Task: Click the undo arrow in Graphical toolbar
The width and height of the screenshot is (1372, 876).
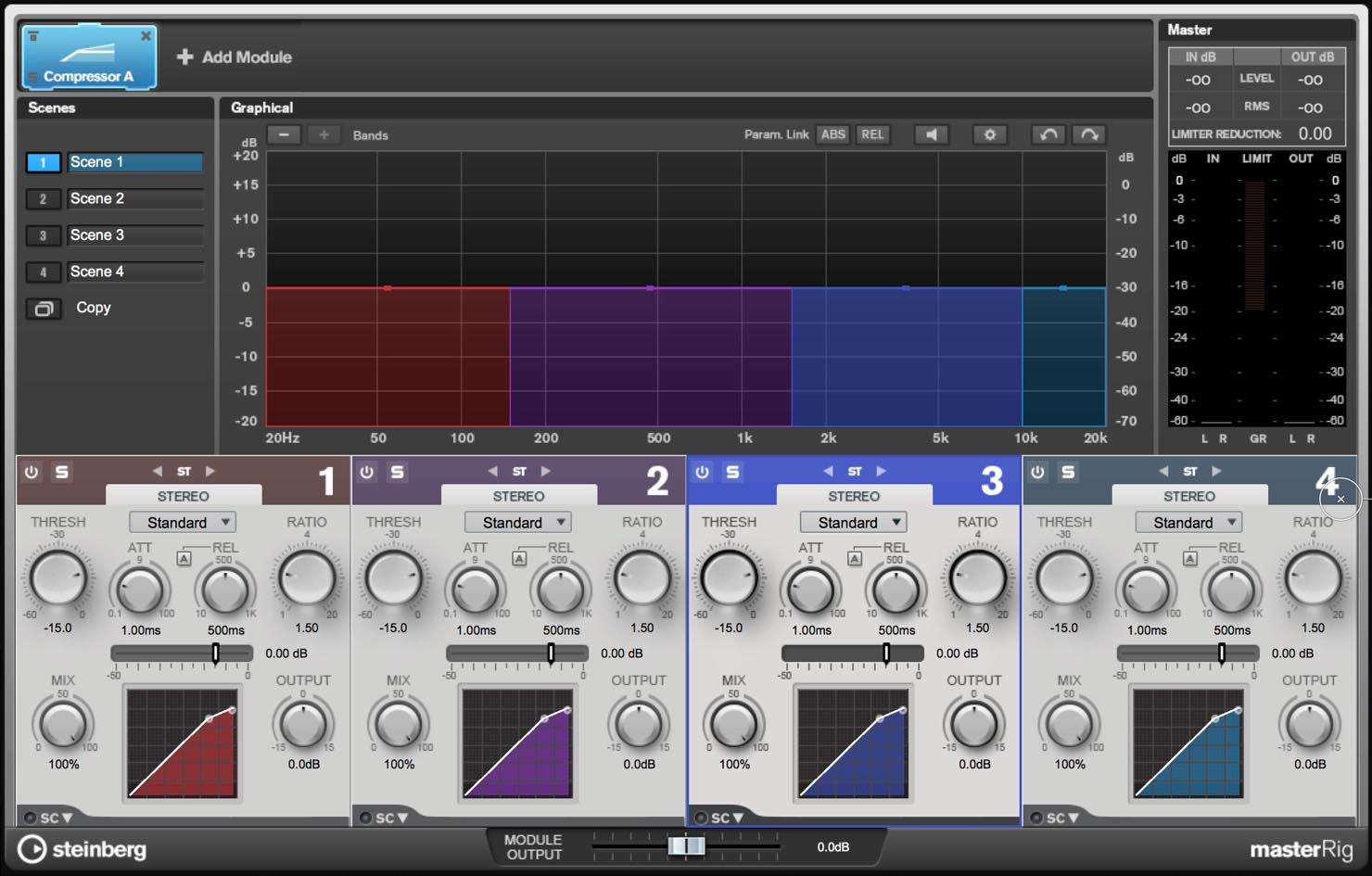Action: coord(1048,134)
